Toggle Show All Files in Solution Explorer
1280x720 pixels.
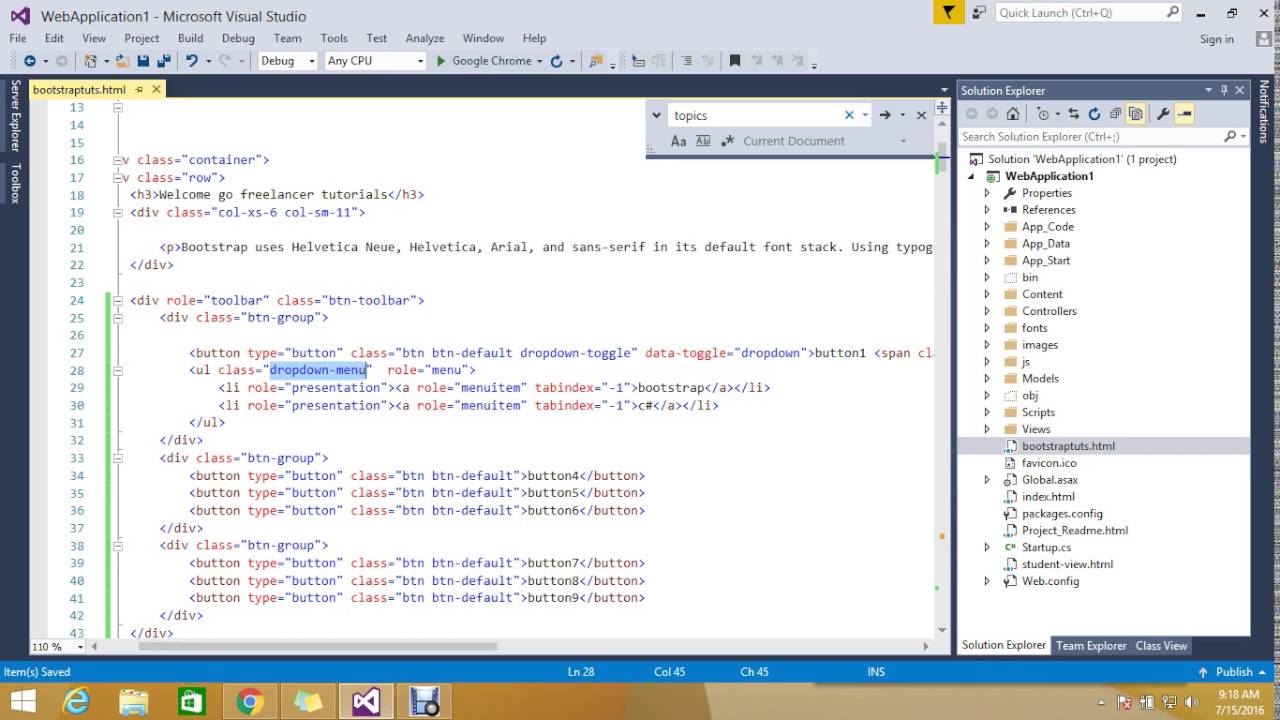1135,114
